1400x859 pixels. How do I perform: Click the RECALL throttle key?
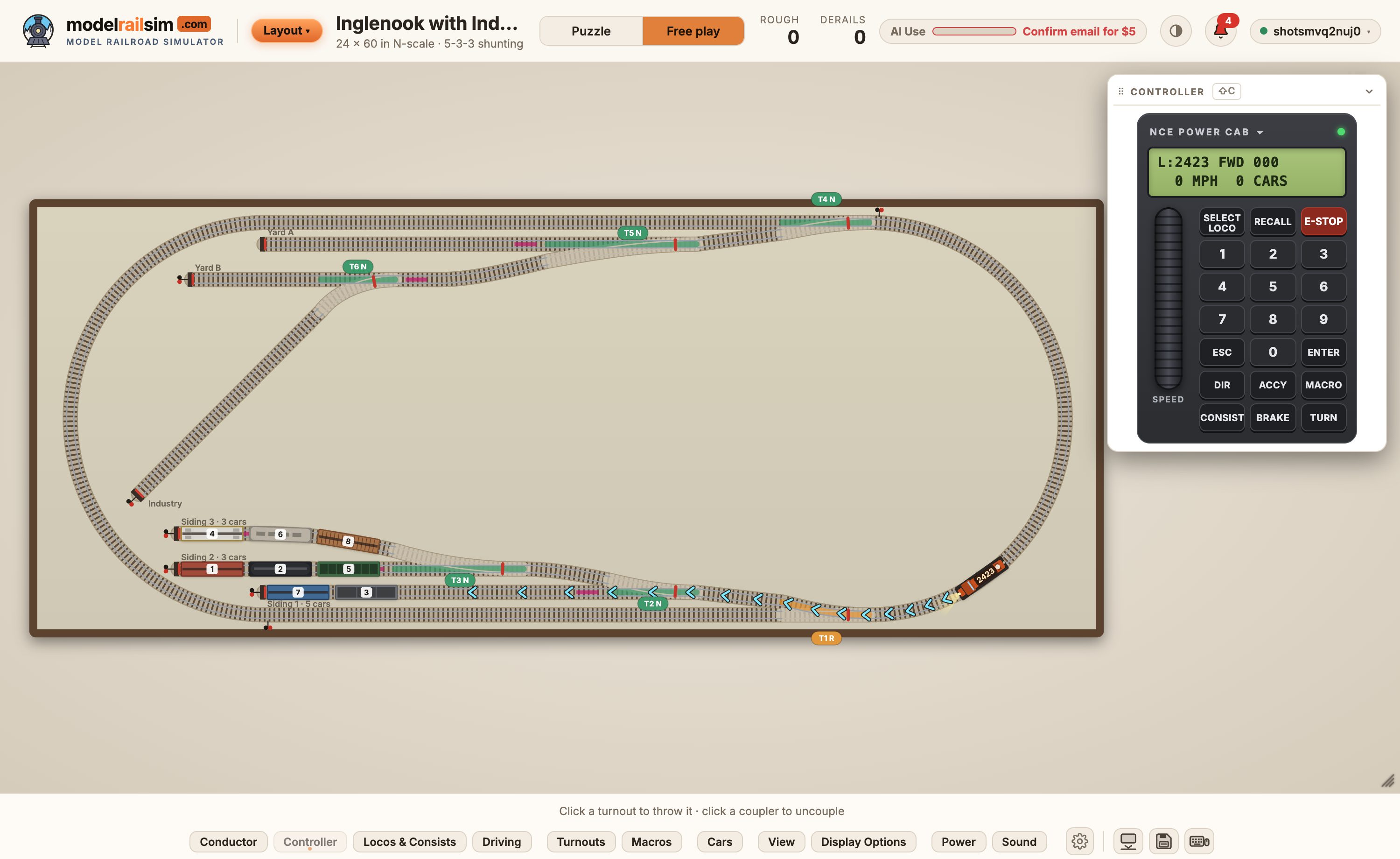(1272, 222)
